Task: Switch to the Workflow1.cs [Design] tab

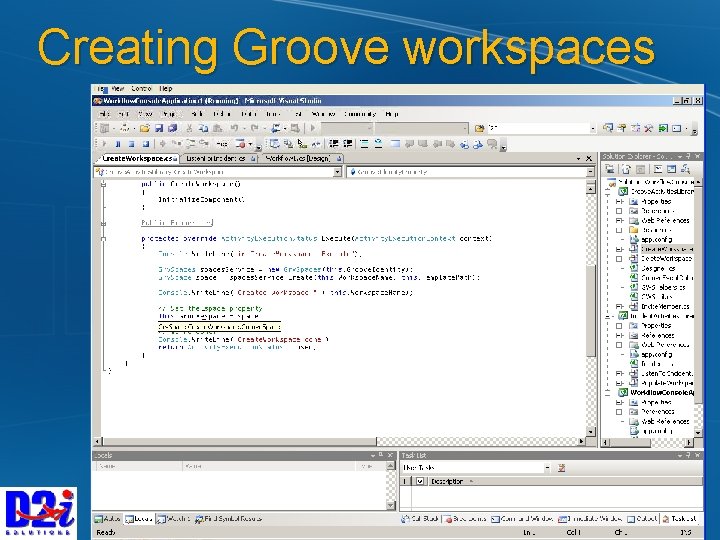Action: [x=302, y=158]
